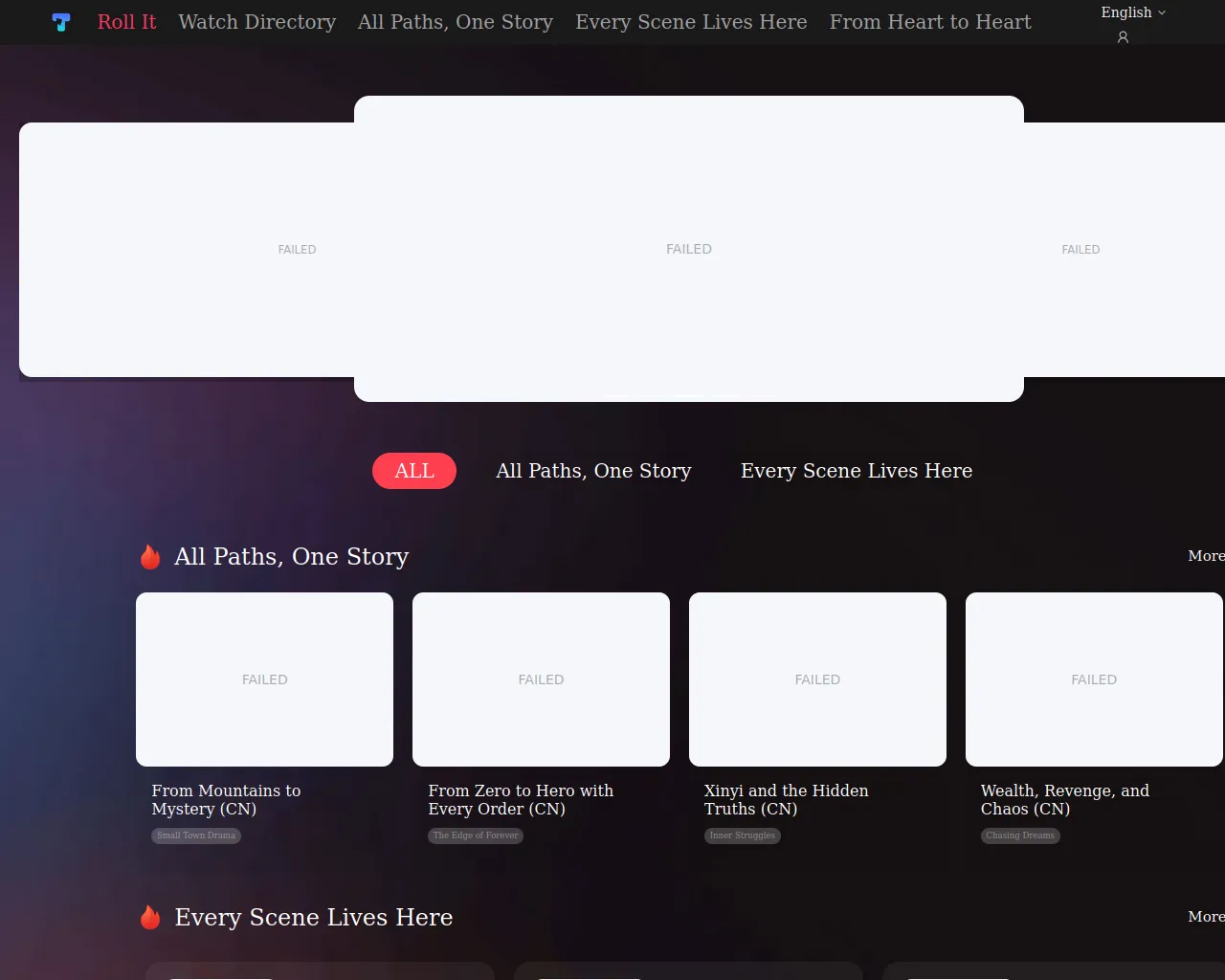Click title From Mountains to Mystery (CN)
1225x980 pixels.
pos(226,800)
